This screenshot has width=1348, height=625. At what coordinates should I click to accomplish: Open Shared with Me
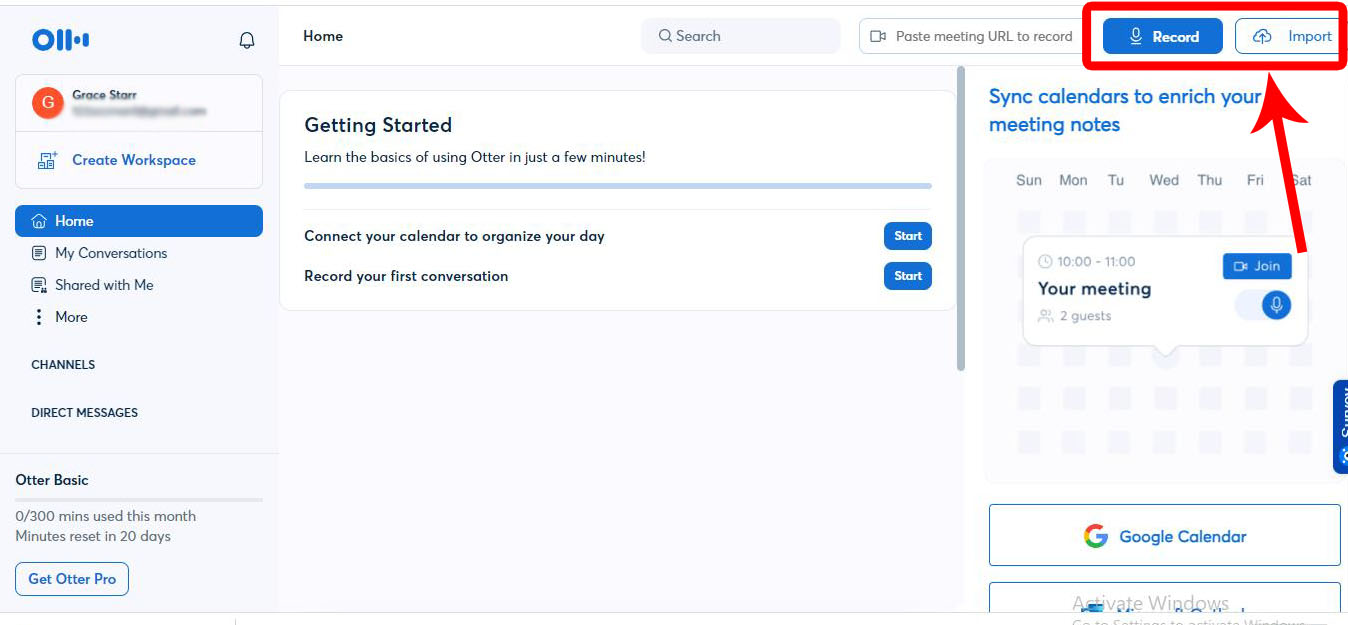[x=103, y=285]
